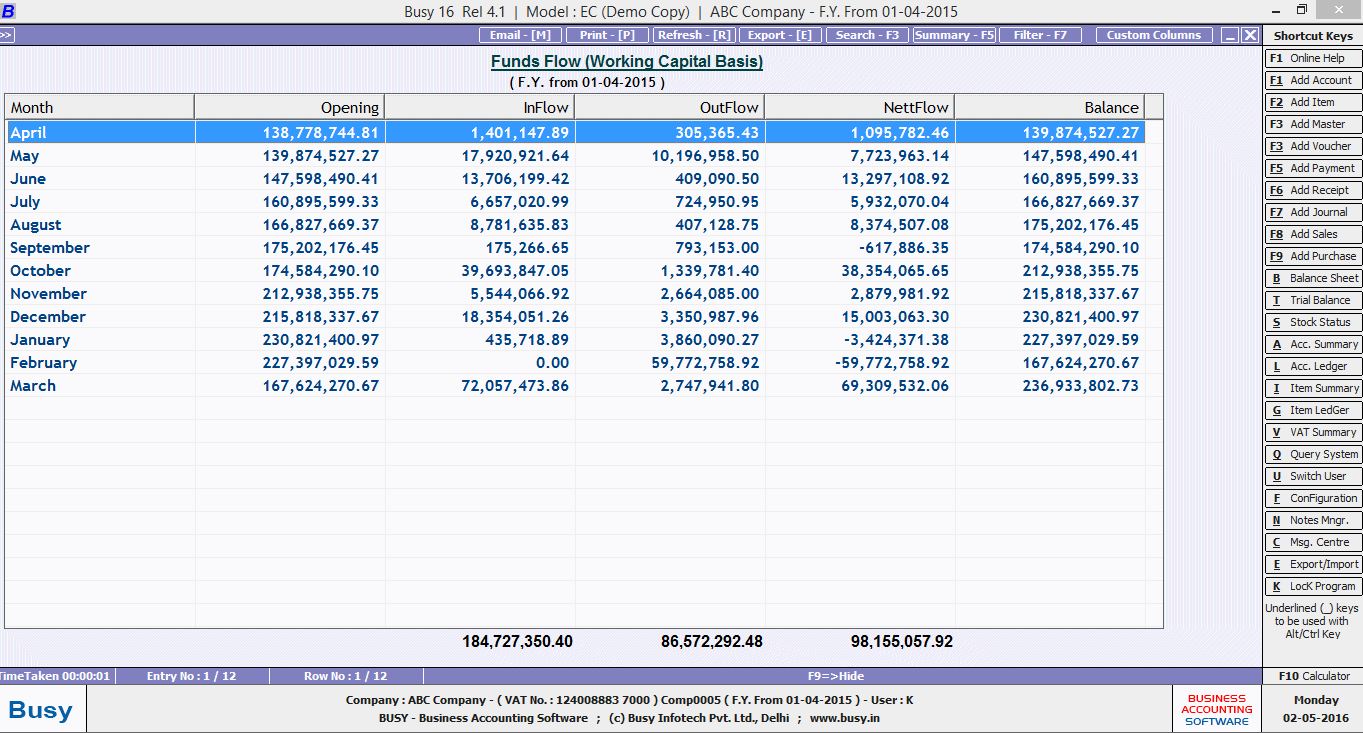The image size is (1363, 733).
Task: Open Filter - F7 options
Action: point(1040,35)
